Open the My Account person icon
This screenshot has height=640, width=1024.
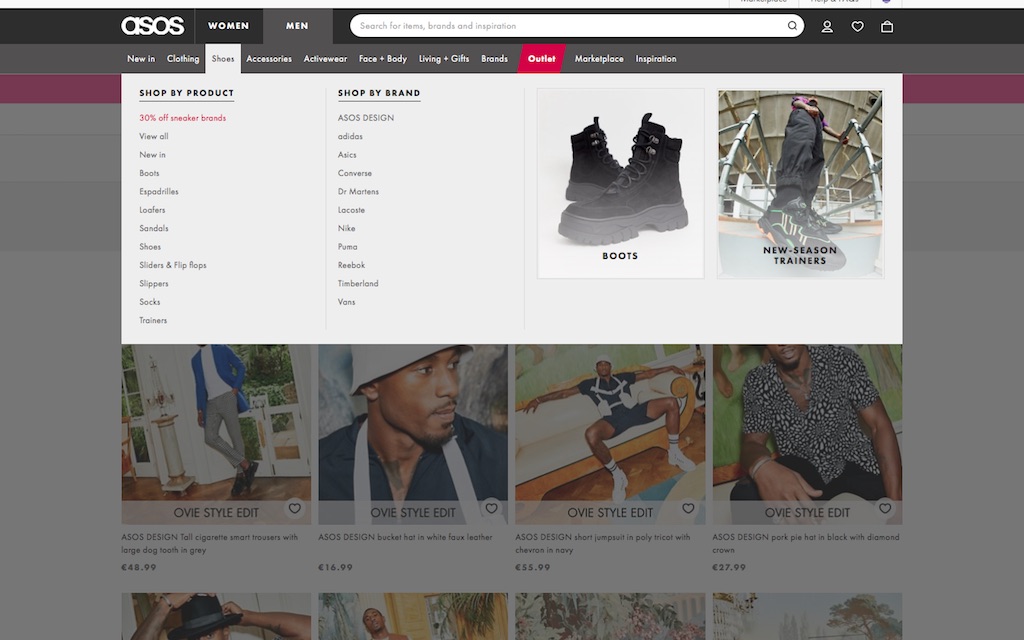click(827, 27)
